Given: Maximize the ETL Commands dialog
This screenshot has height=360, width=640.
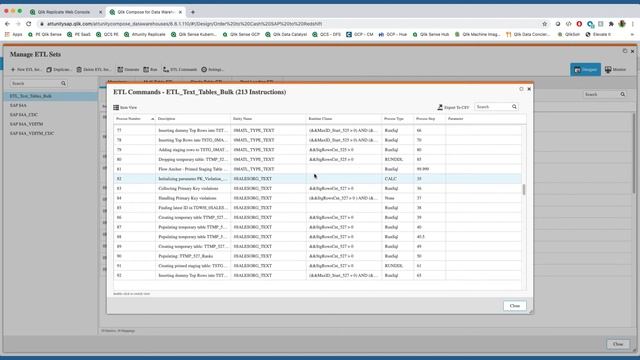Looking at the screenshot, I should [521, 89].
